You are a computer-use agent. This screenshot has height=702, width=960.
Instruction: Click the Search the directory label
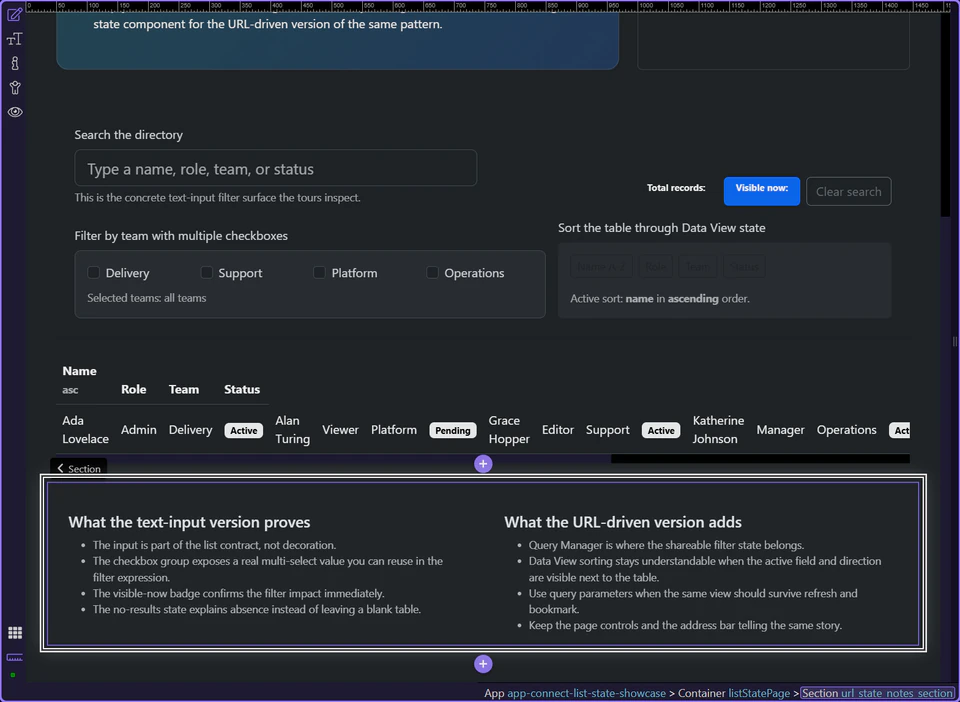pyautogui.click(x=129, y=135)
